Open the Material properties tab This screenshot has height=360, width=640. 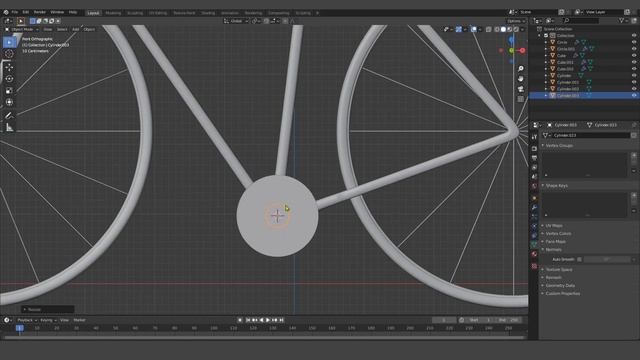(x=534, y=254)
